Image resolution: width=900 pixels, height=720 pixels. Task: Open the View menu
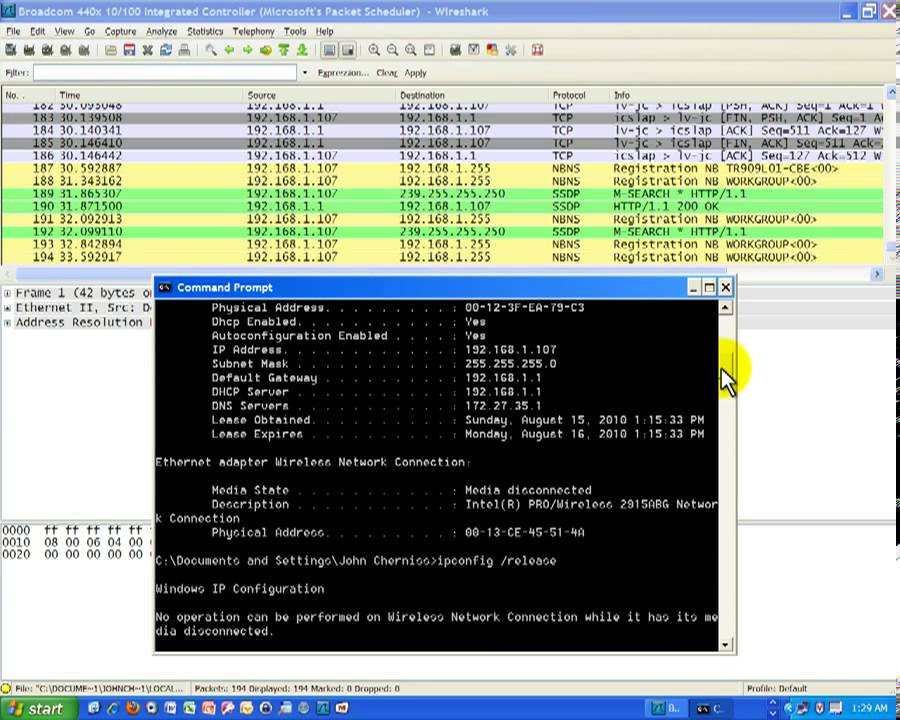pyautogui.click(x=64, y=32)
